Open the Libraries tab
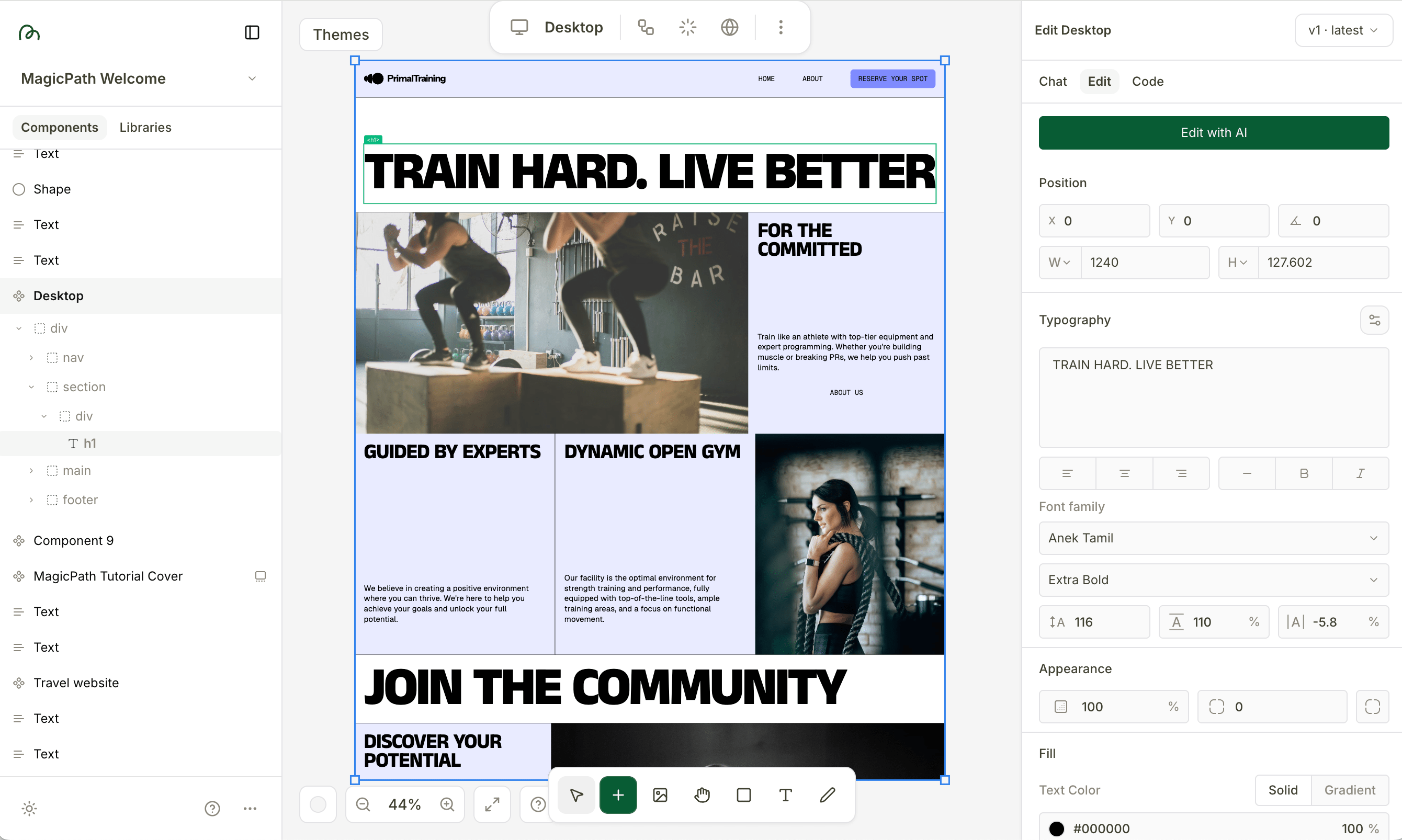1402x840 pixels. [x=145, y=127]
